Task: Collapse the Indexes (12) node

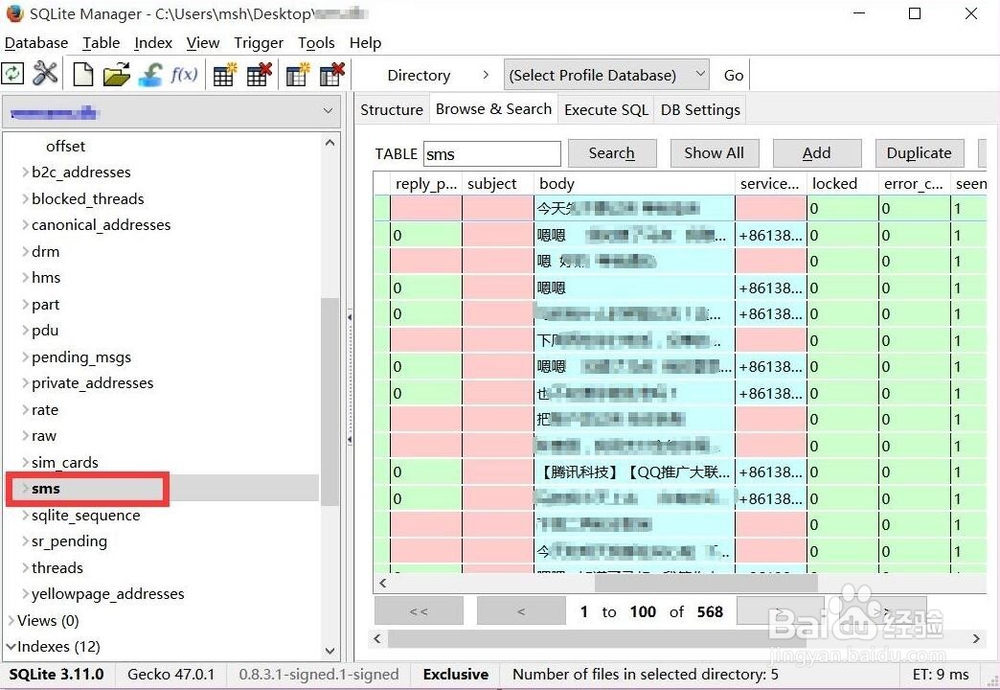Action: 11,646
